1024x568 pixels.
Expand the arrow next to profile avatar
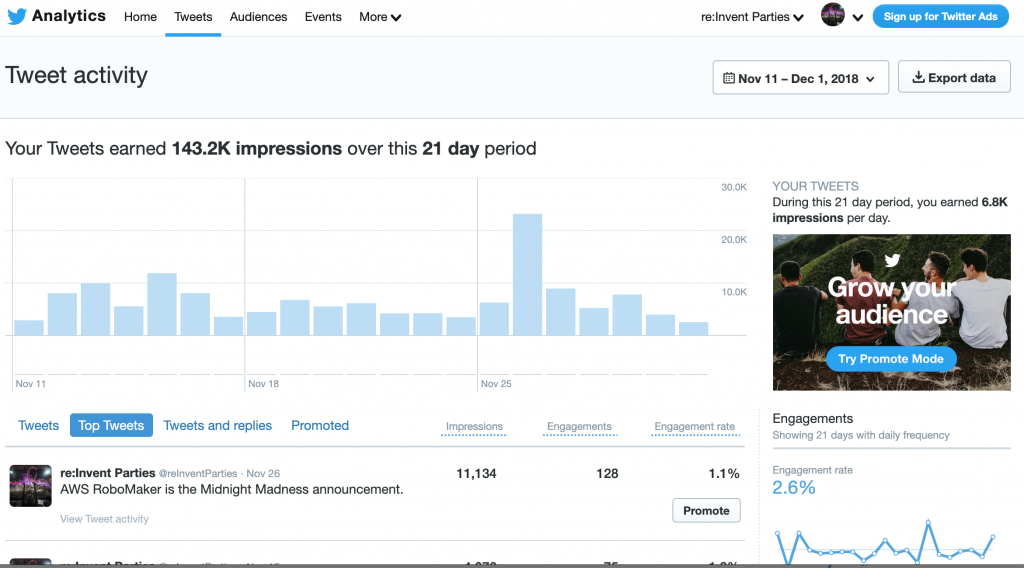tap(858, 18)
